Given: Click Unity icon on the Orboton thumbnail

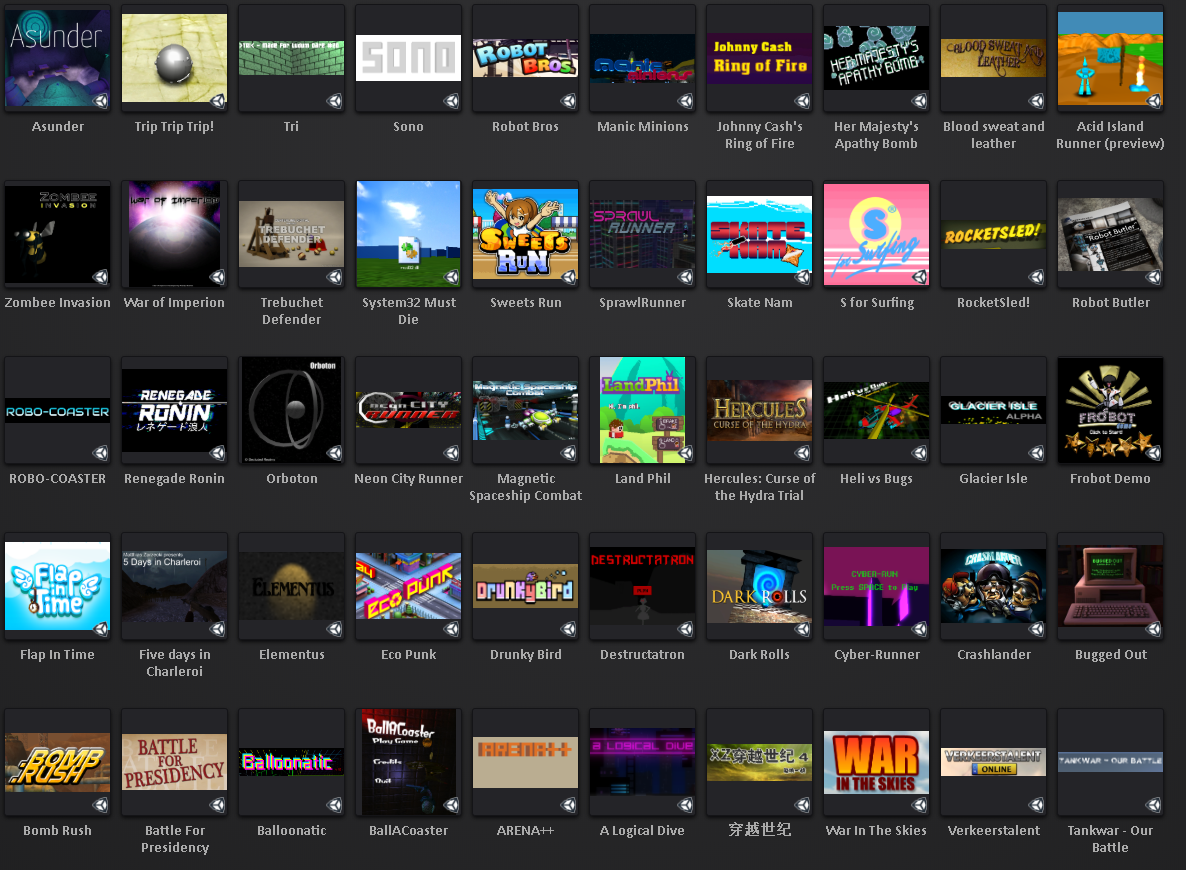Looking at the screenshot, I should pyautogui.click(x=334, y=453).
